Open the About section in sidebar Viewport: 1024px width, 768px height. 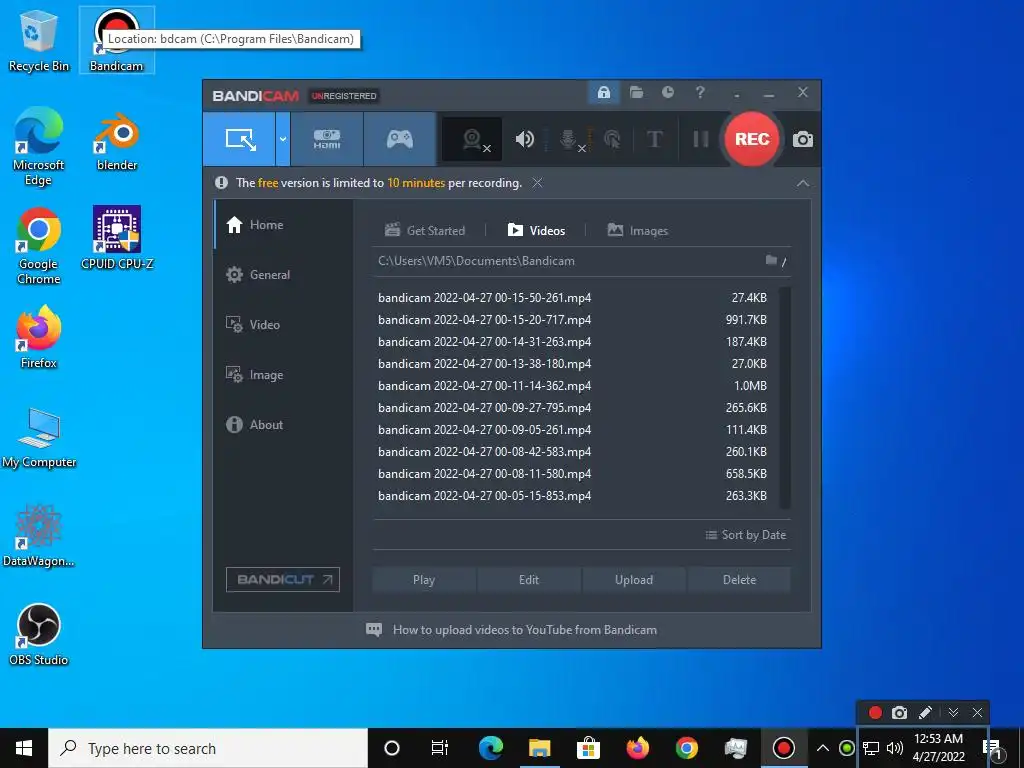tap(283, 424)
